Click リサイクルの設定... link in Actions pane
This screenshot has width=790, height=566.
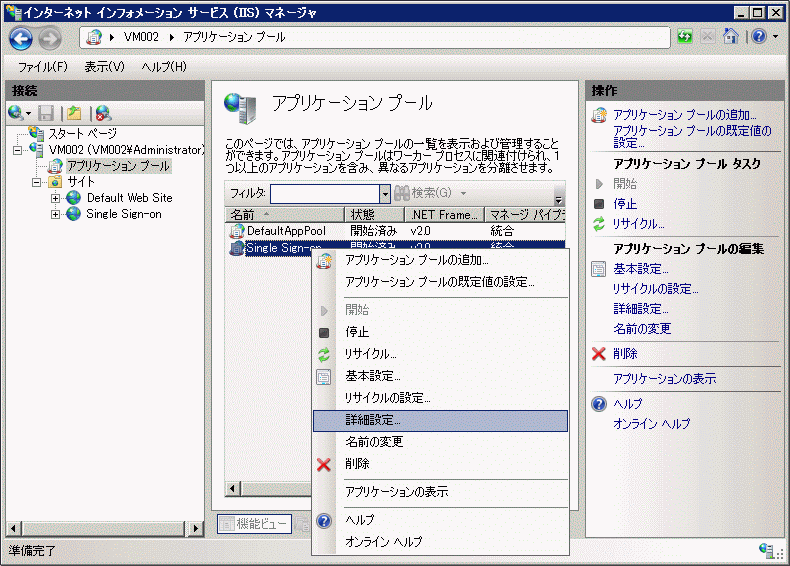tap(655, 289)
